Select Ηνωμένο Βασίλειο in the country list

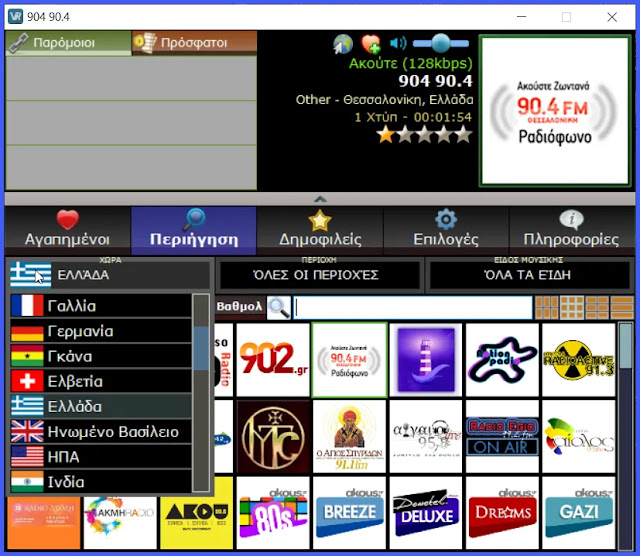click(x=100, y=431)
